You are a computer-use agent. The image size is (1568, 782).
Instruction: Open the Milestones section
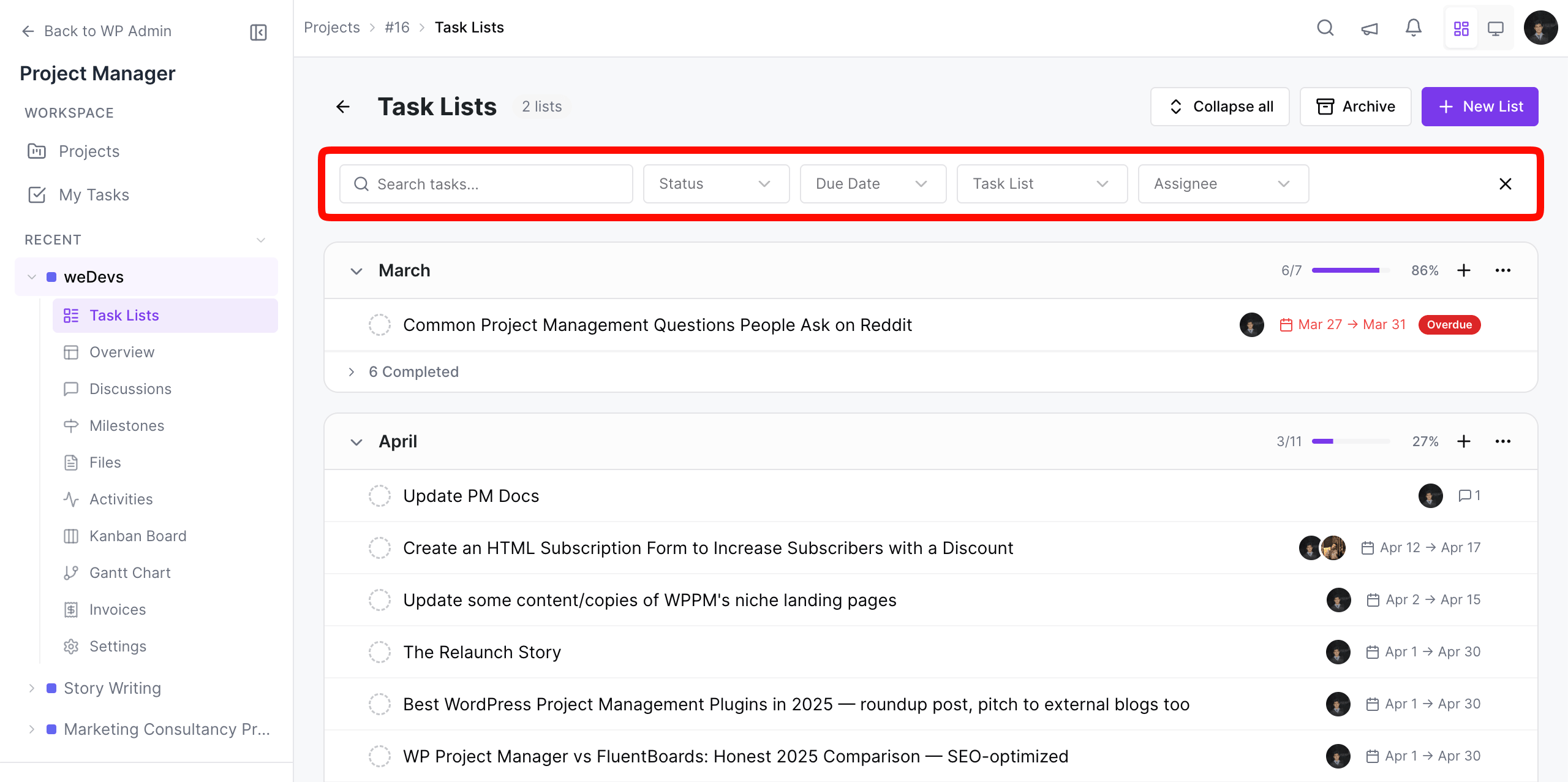click(x=126, y=425)
